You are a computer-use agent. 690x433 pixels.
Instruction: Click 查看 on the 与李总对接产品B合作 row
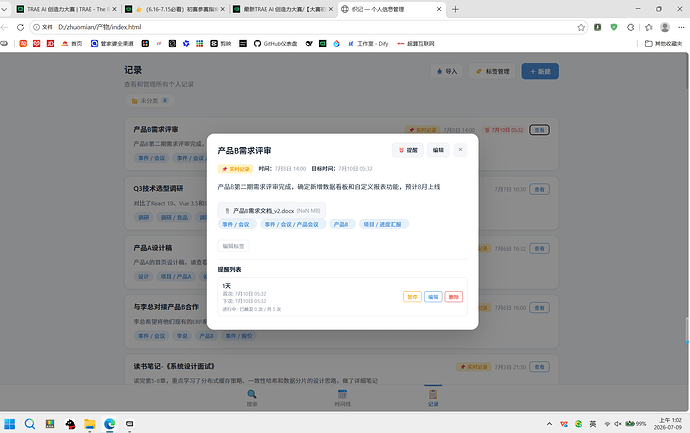coord(539,308)
